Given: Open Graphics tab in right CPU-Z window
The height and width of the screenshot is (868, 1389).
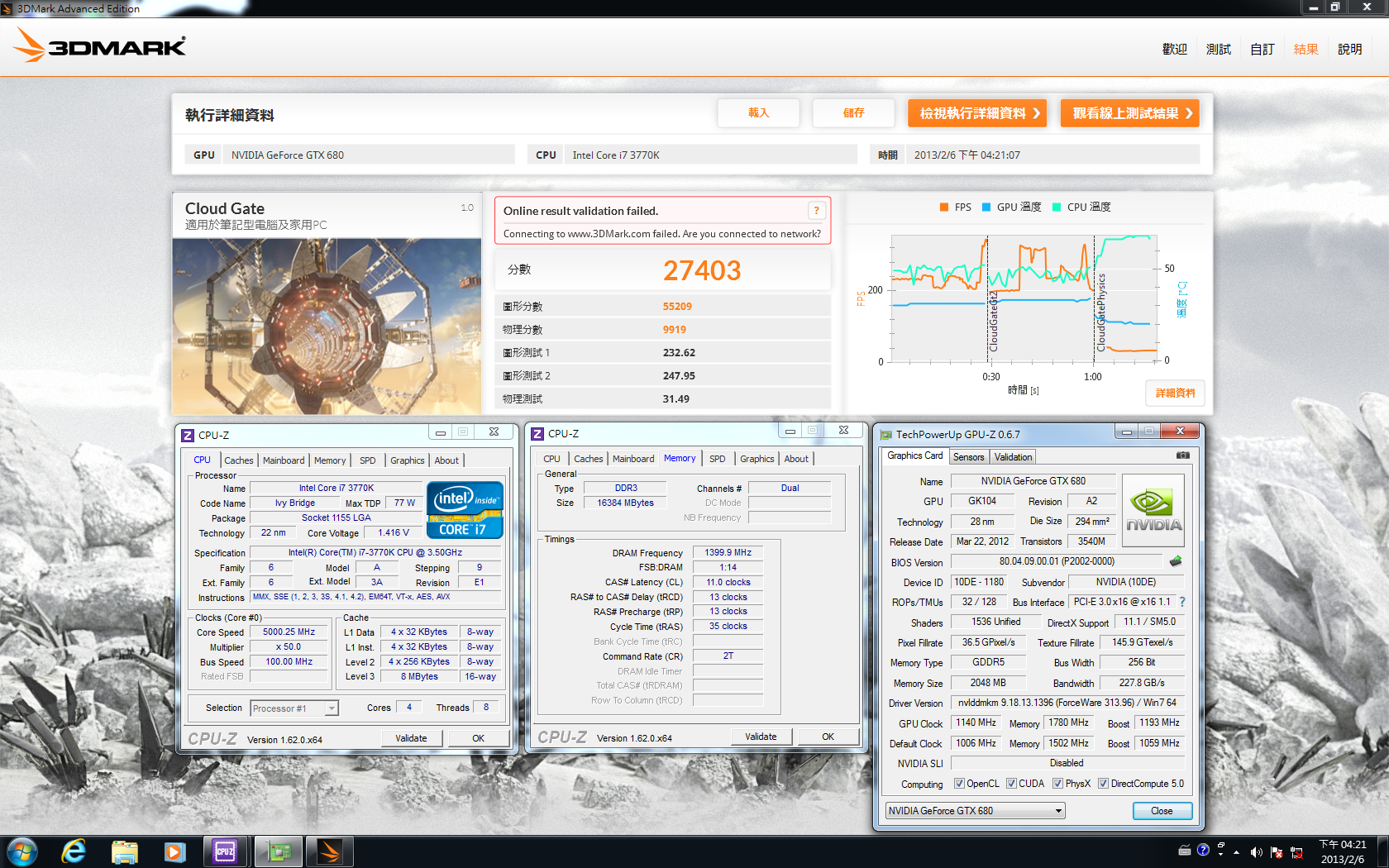Looking at the screenshot, I should click(x=757, y=459).
